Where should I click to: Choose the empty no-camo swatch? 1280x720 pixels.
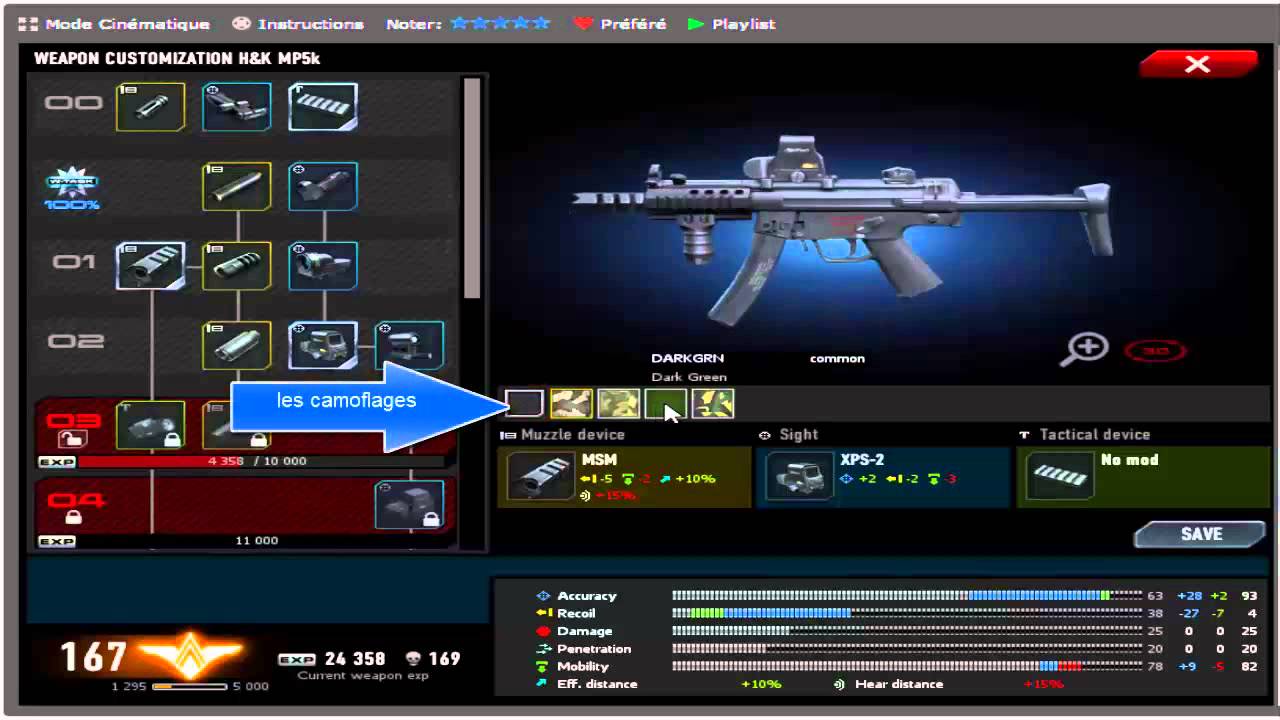point(525,403)
